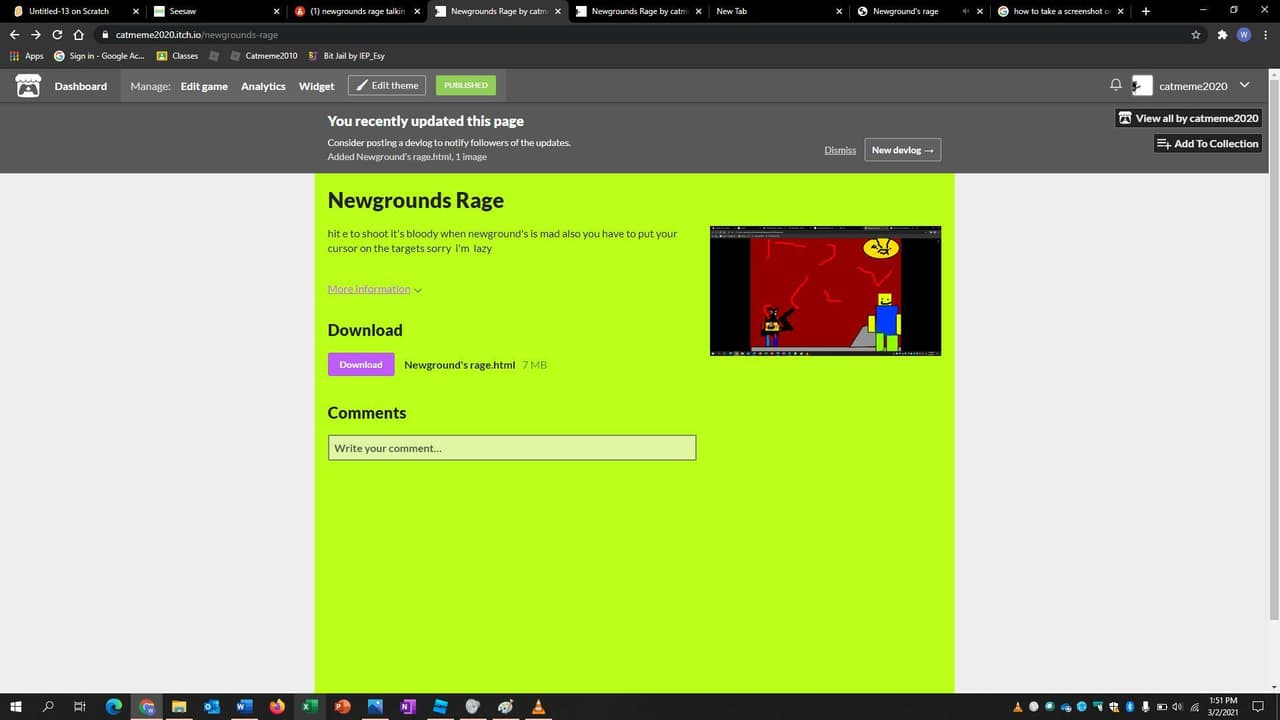Open the Apps bookmarks shortcut
Viewport: 1280px width, 720px height.
coord(26,56)
